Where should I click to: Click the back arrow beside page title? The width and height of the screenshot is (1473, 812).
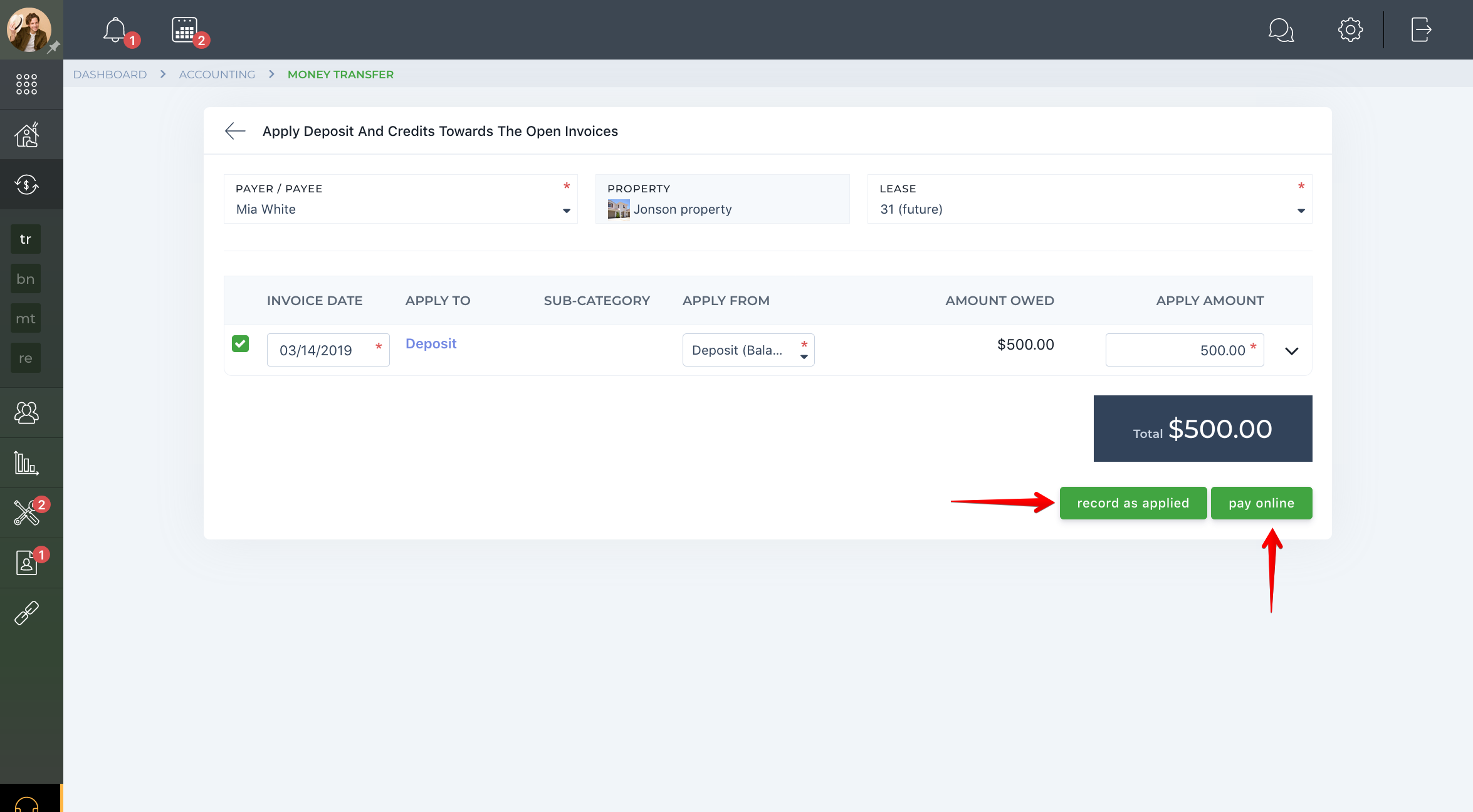pos(235,131)
